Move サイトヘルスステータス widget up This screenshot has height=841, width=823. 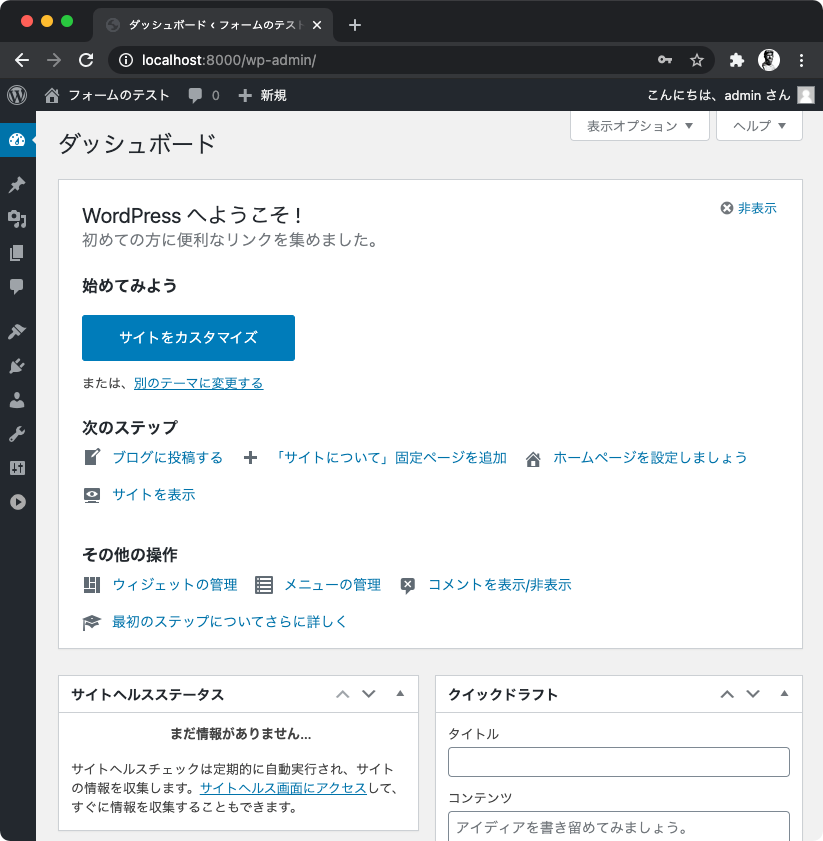342,694
